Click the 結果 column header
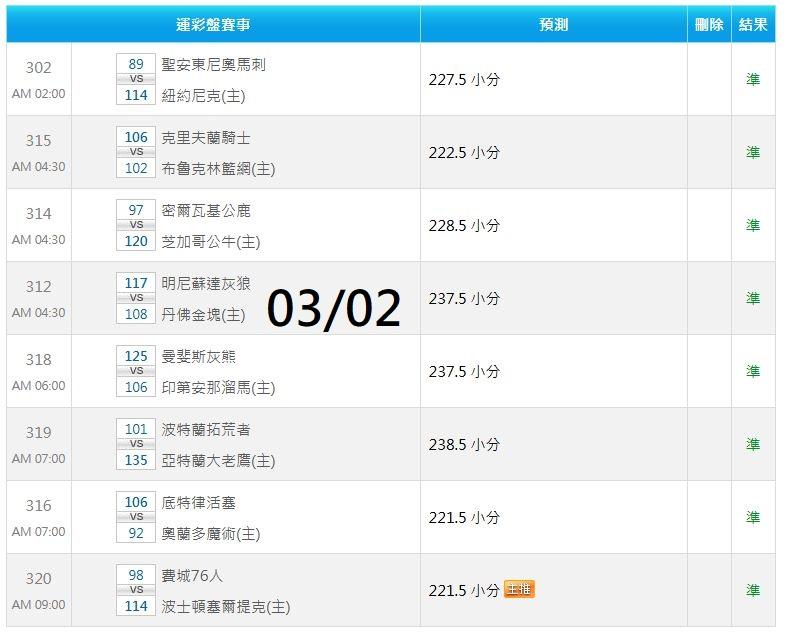This screenshot has height=637, width=785. pos(753,24)
